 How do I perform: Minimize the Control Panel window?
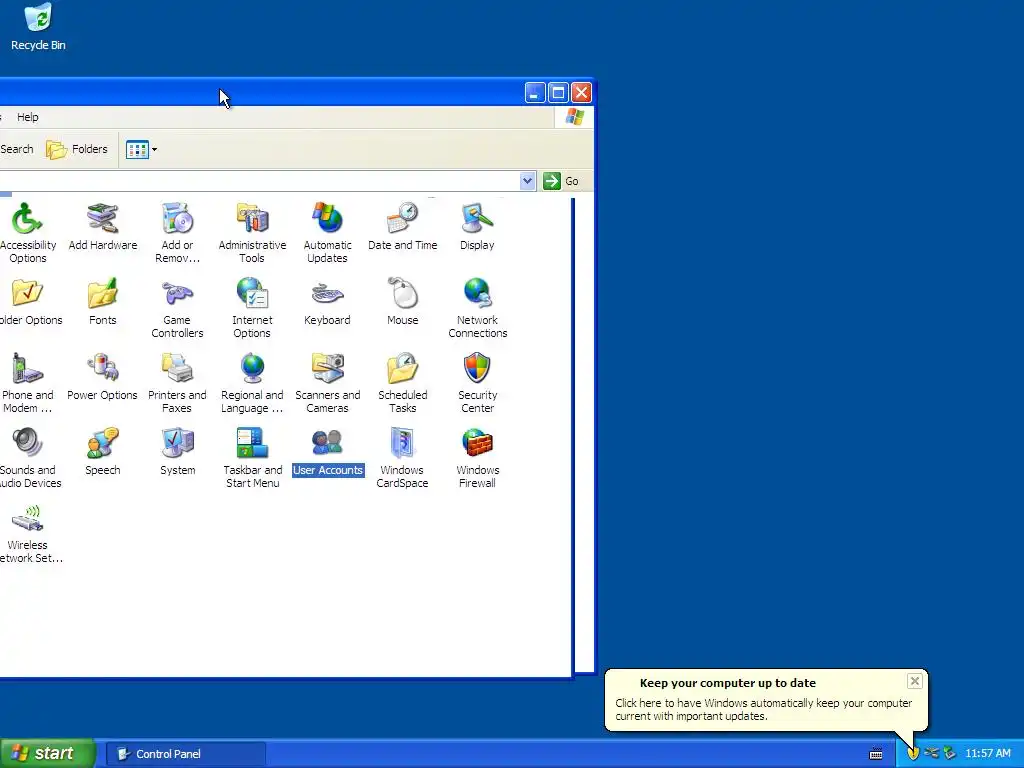click(535, 93)
